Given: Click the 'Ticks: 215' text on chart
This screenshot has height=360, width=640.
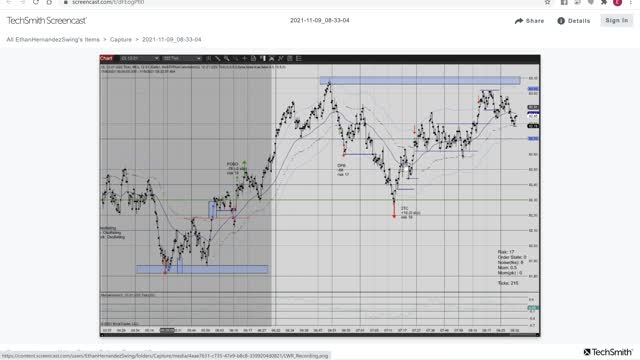Looking at the screenshot, I should (508, 283).
